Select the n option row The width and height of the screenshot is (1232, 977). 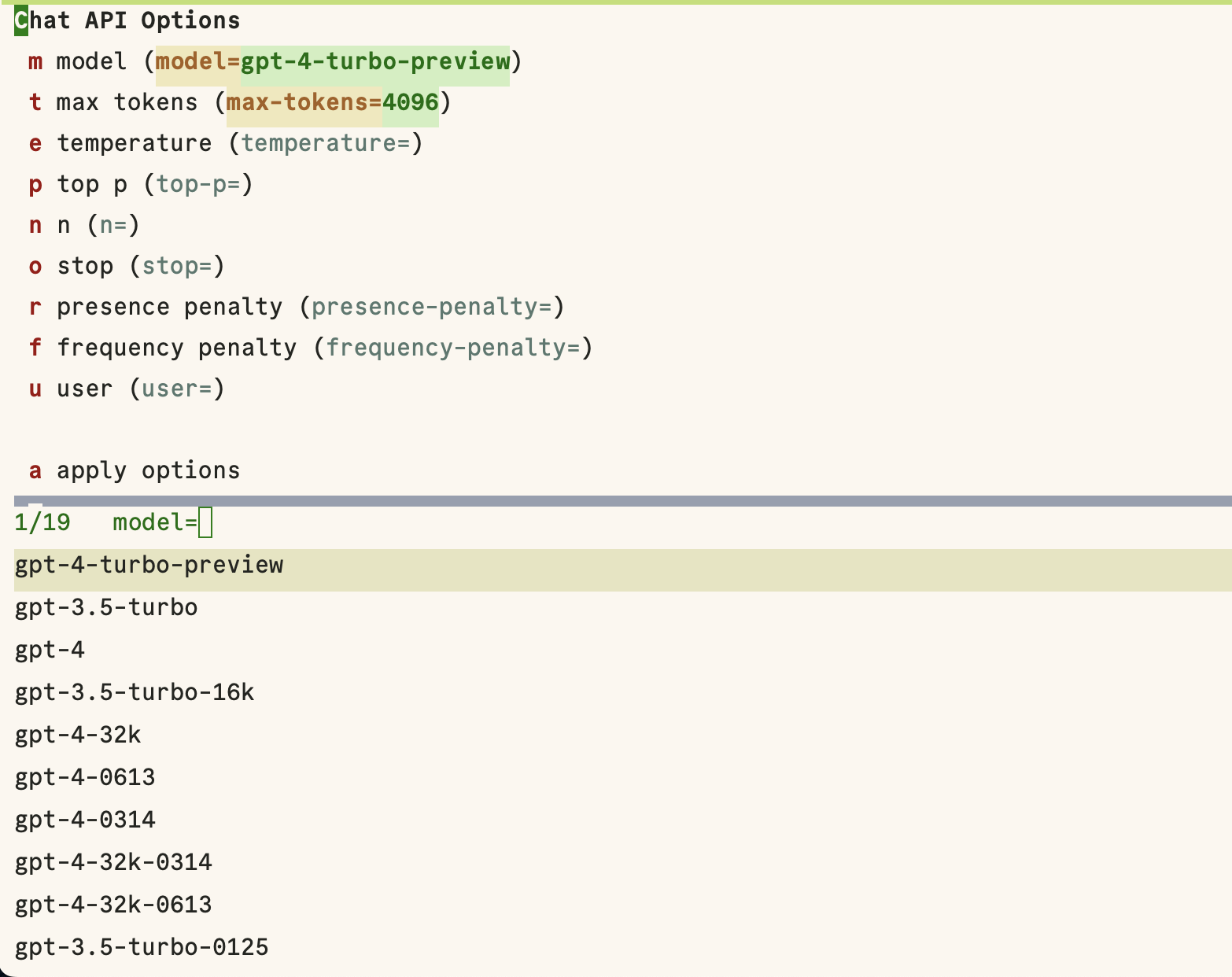coord(84,225)
